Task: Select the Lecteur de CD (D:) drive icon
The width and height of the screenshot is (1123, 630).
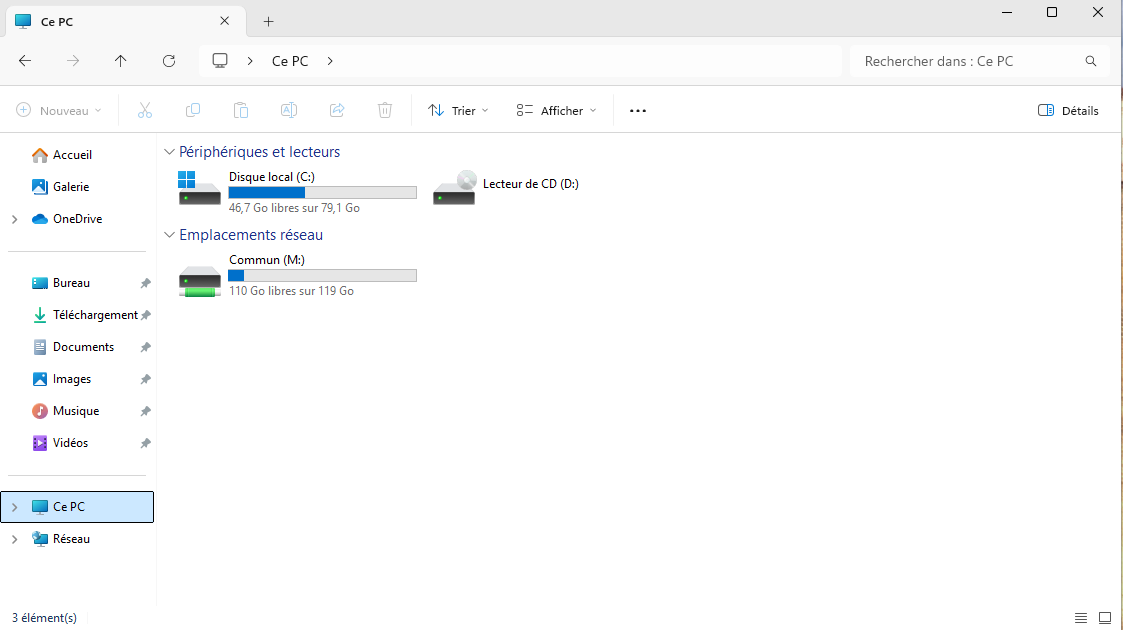Action: coord(454,188)
